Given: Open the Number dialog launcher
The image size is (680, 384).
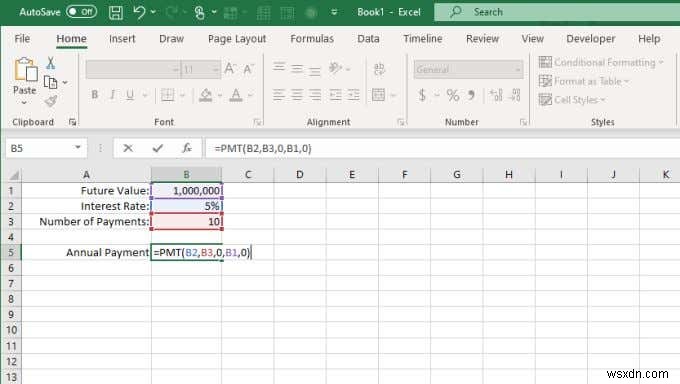Looking at the screenshot, I should tap(523, 122).
